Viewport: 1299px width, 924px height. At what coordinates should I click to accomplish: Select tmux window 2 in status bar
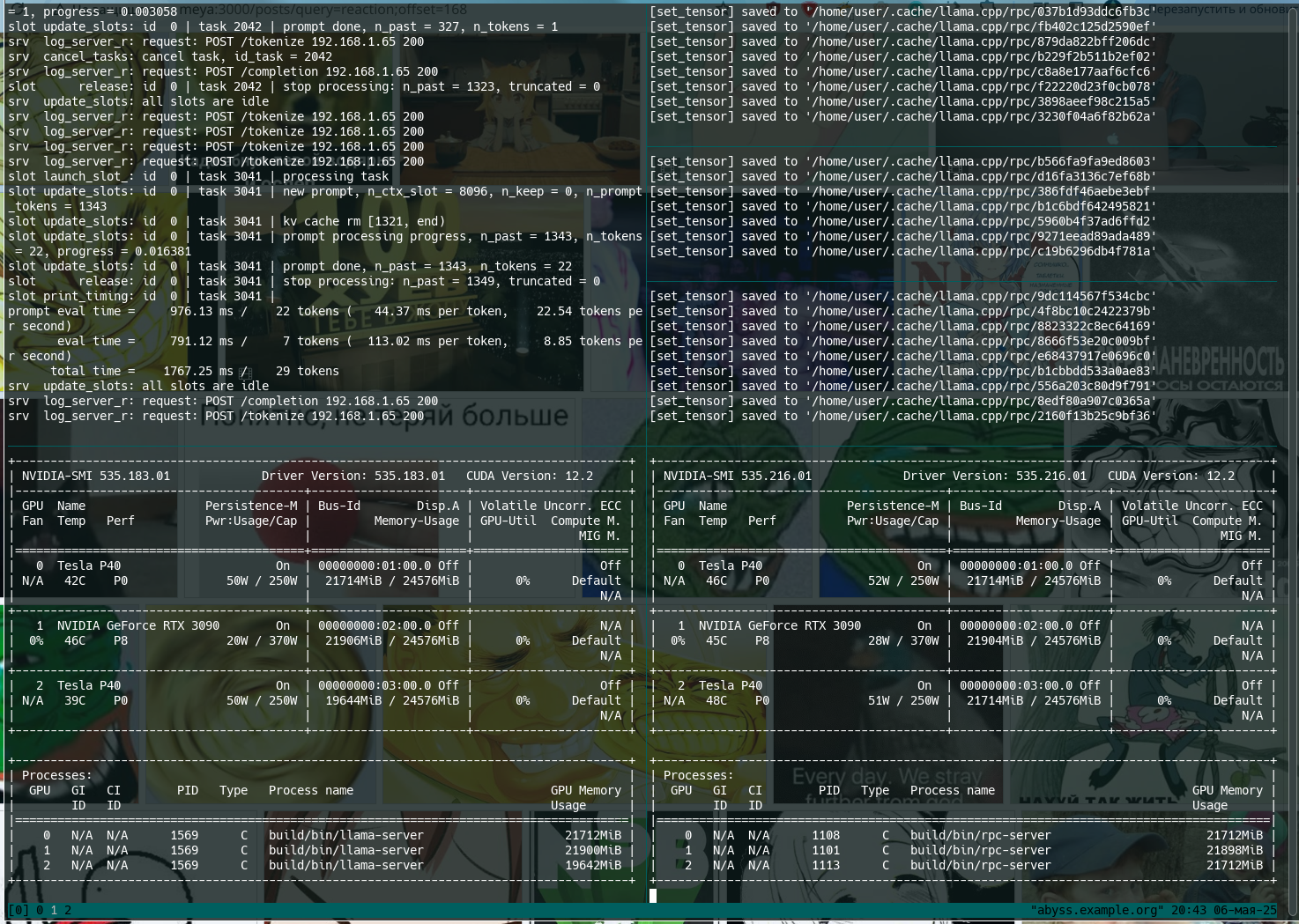(68, 910)
